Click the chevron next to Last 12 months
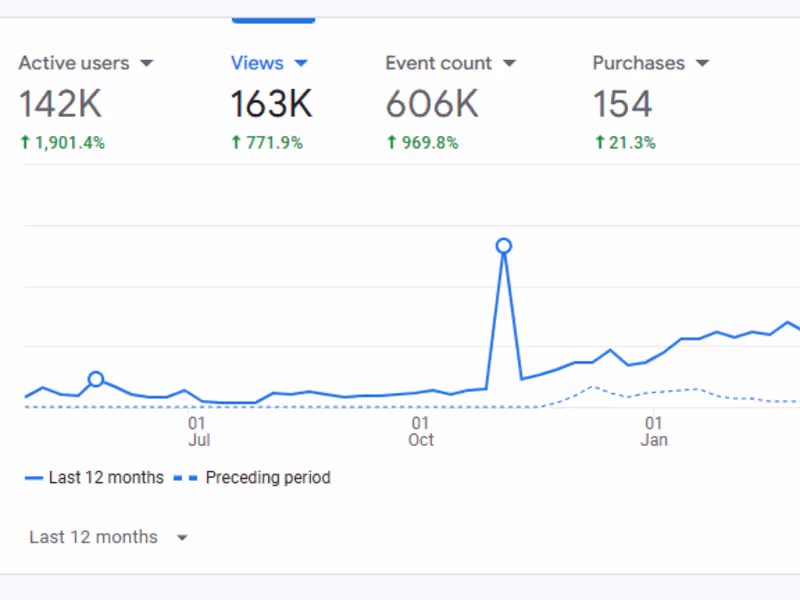 click(182, 537)
